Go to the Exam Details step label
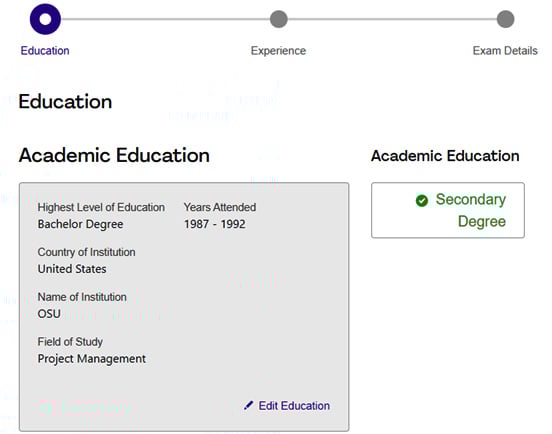 point(505,51)
